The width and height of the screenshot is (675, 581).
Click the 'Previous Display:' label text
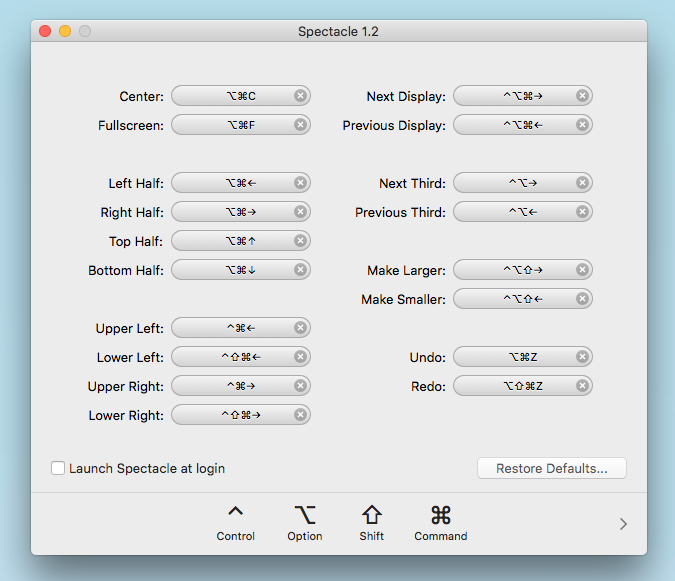pos(394,126)
